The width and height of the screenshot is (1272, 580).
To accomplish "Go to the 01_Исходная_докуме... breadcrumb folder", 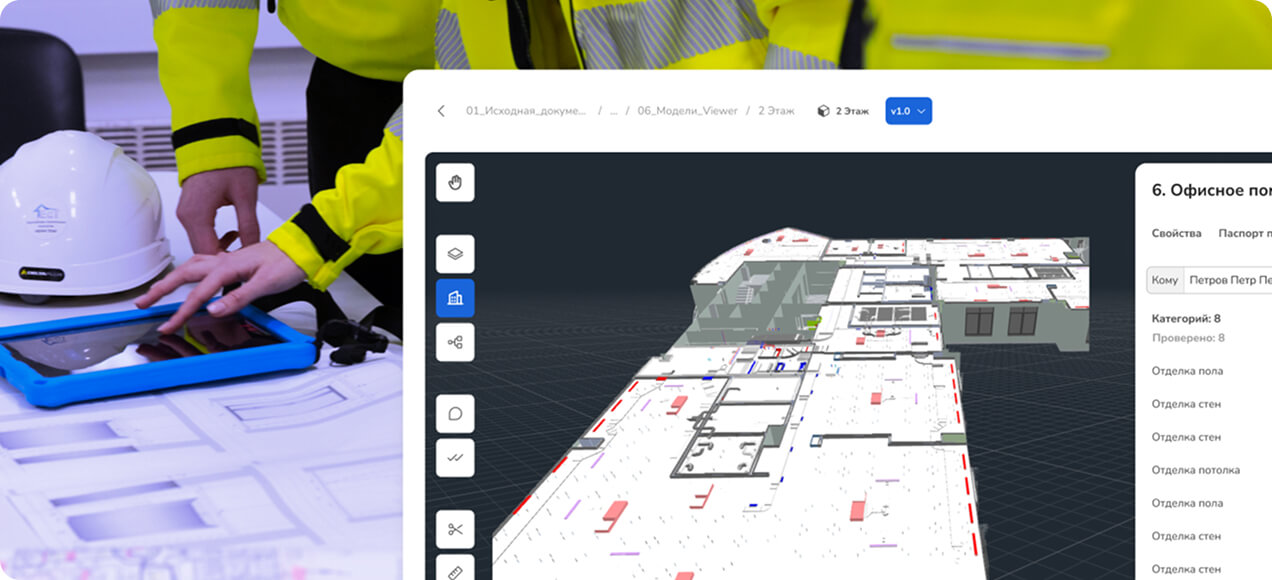I will tap(526, 111).
